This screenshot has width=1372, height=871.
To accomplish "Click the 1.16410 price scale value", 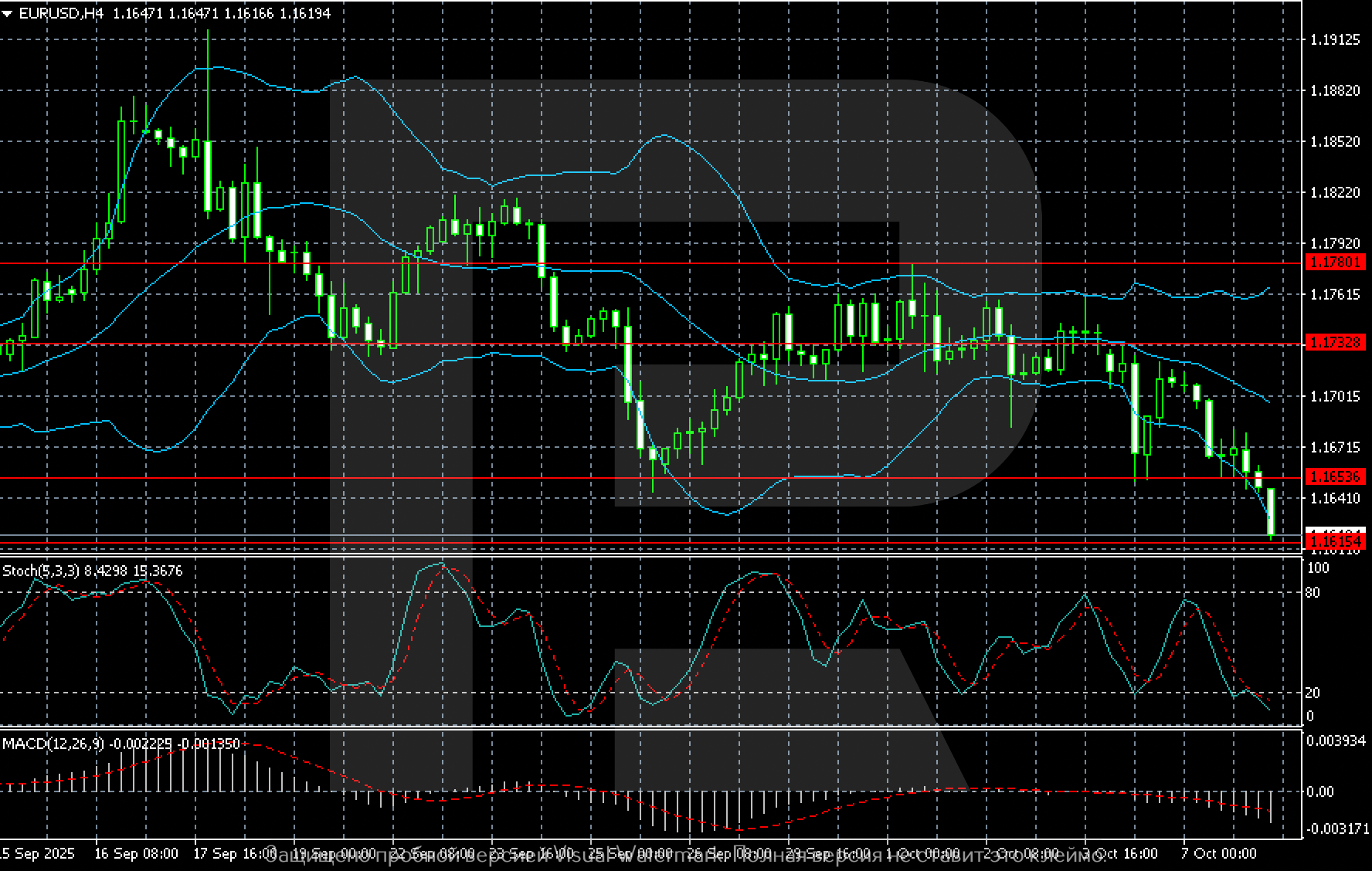I will click(1335, 498).
